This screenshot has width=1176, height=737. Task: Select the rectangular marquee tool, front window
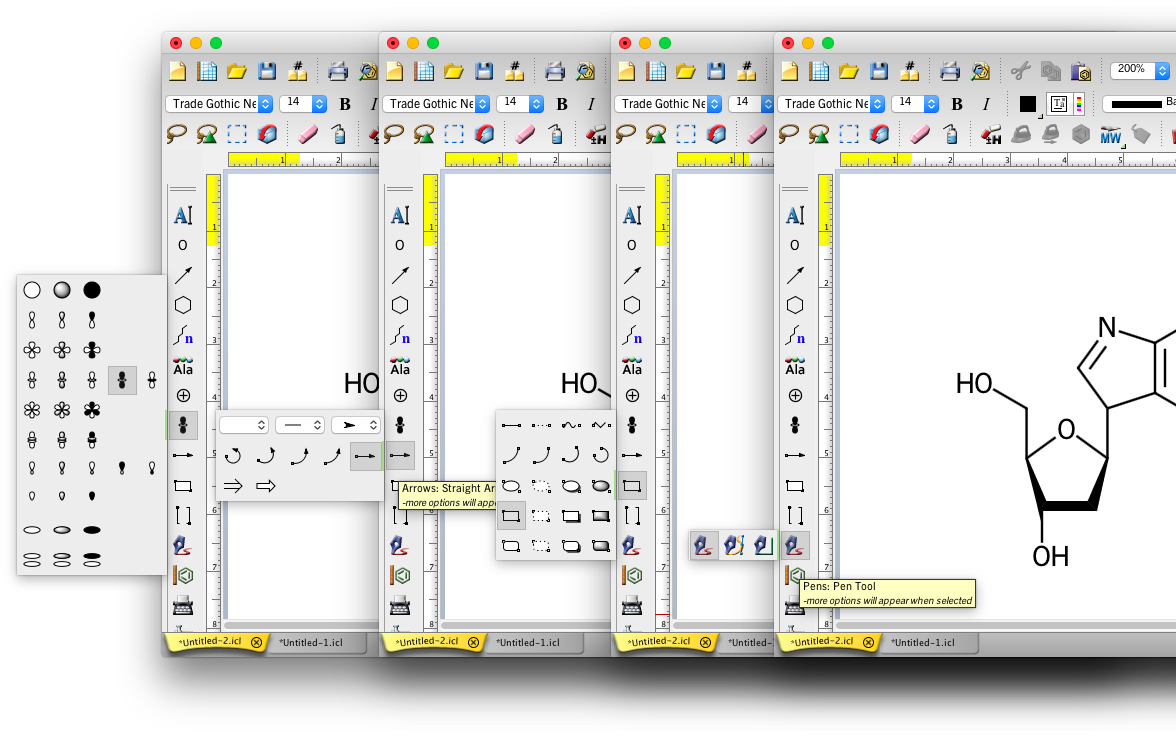[849, 134]
